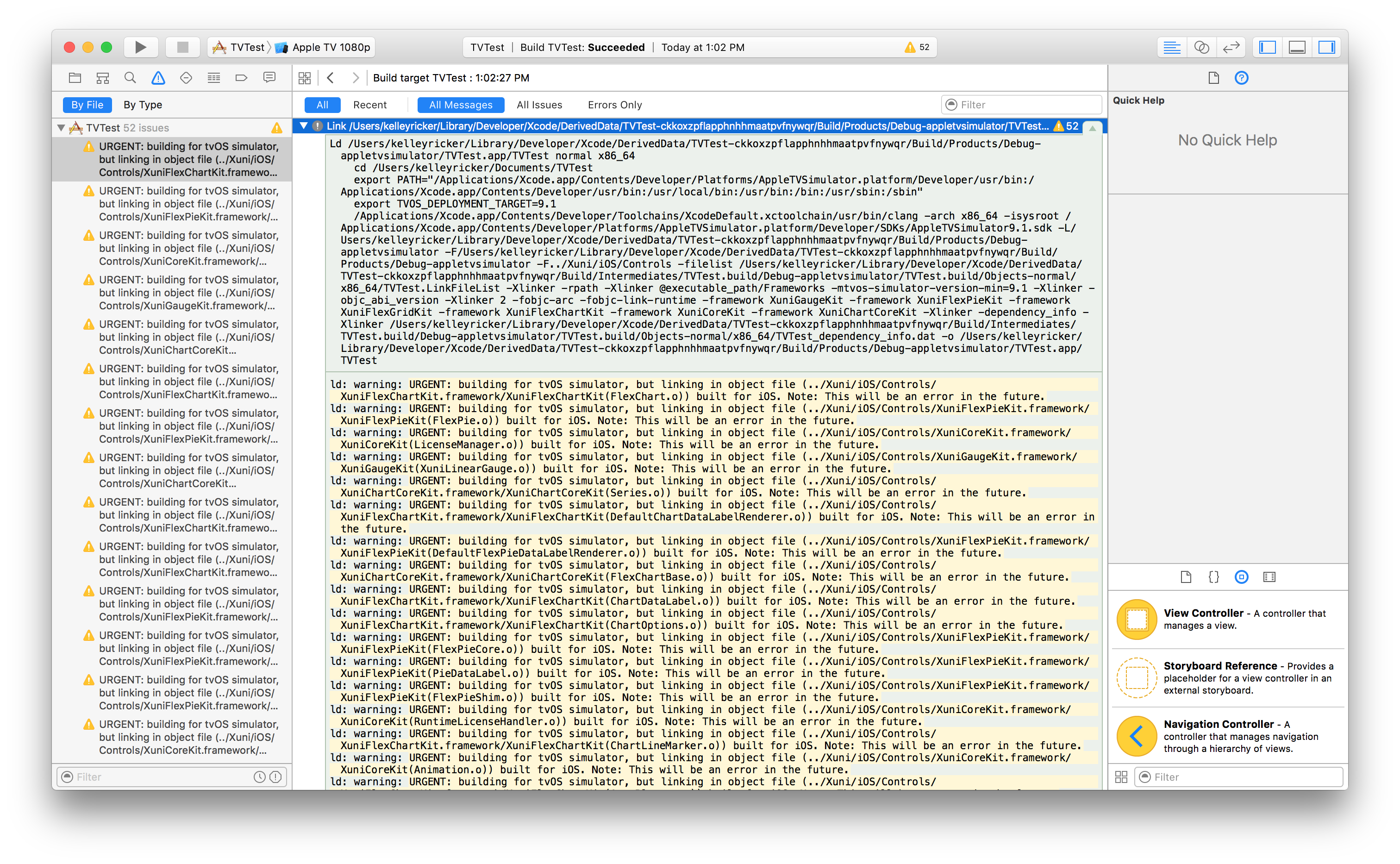Show the File inspector
Image resolution: width=1400 pixels, height=864 pixels.
tap(1213, 78)
